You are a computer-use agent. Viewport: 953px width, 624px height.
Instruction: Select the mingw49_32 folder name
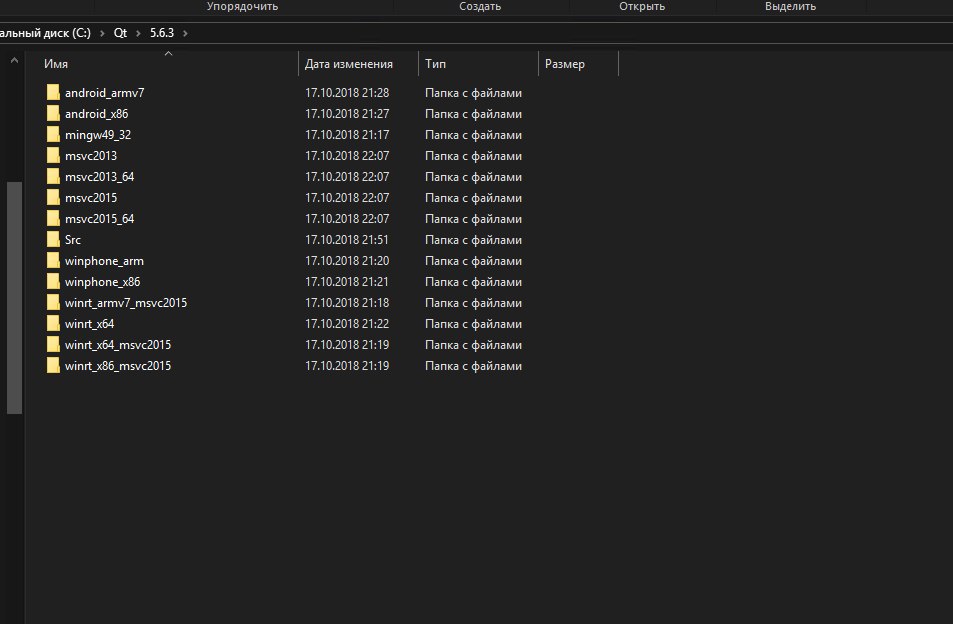[98, 135]
